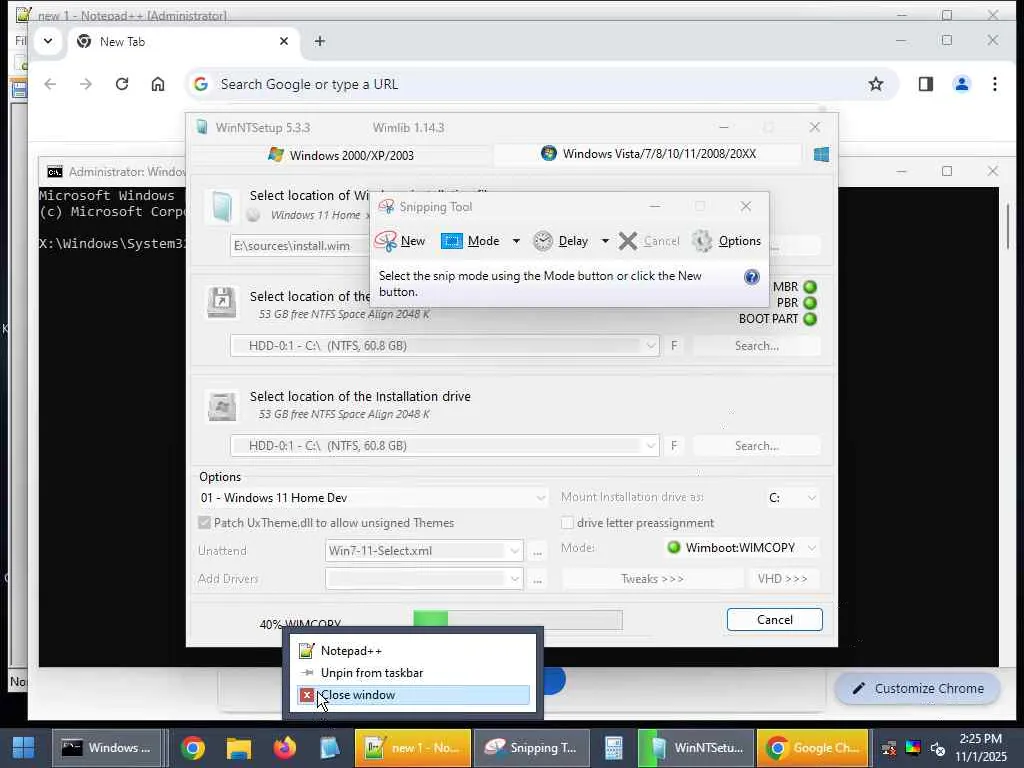The height and width of the screenshot is (768, 1024).
Task: Toggle drive letter preassignment checkbox
Action: (x=567, y=522)
